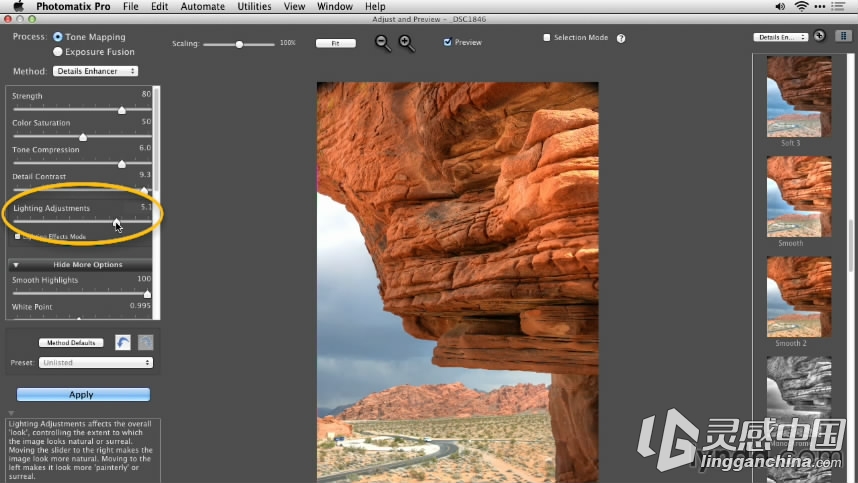Click the Method Defaults button
This screenshot has width=858, height=483.
pos(71,342)
